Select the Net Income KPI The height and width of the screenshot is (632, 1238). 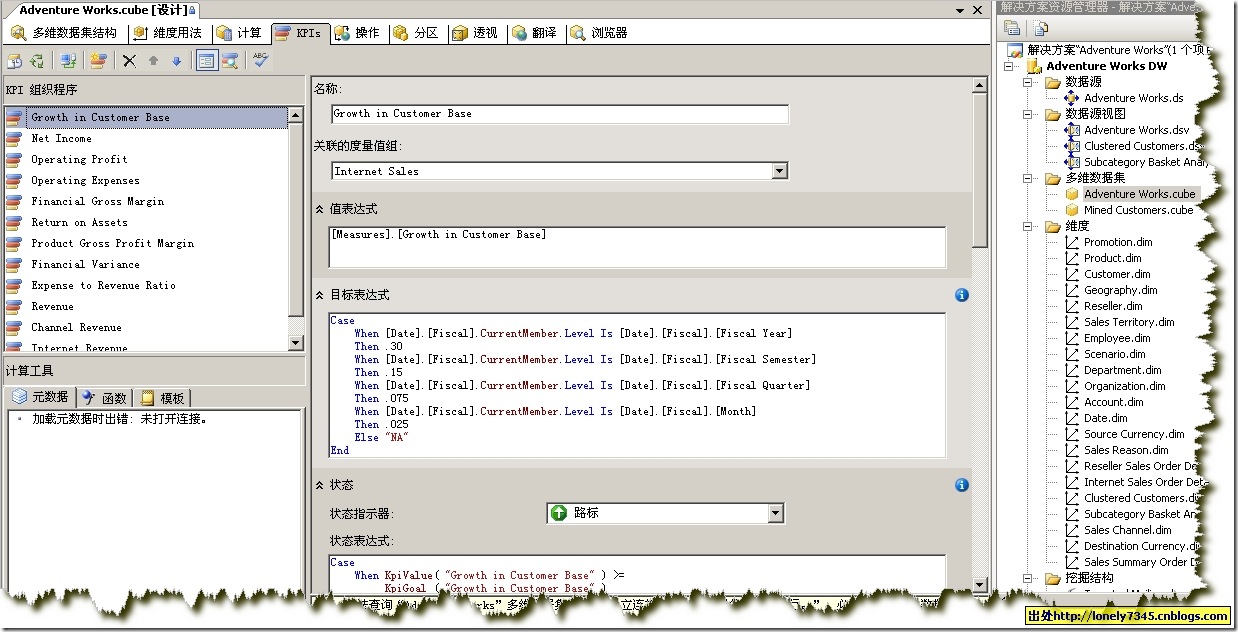coord(62,138)
